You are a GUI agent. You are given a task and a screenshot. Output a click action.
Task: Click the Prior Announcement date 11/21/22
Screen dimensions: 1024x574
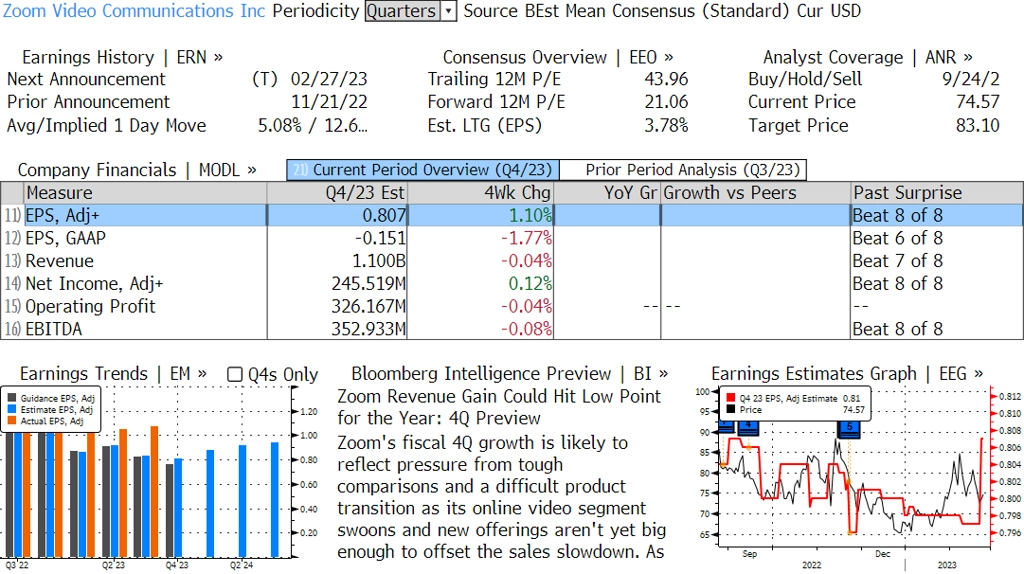[329, 102]
